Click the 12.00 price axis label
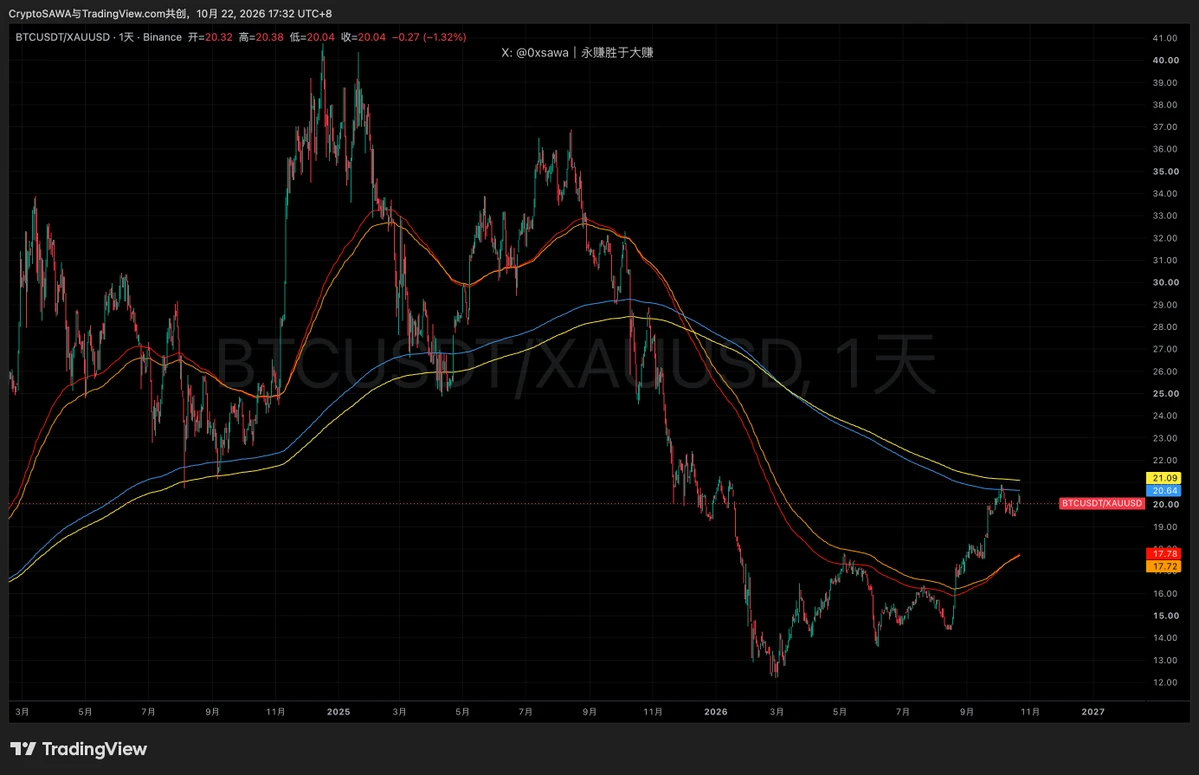 pyautogui.click(x=1165, y=683)
